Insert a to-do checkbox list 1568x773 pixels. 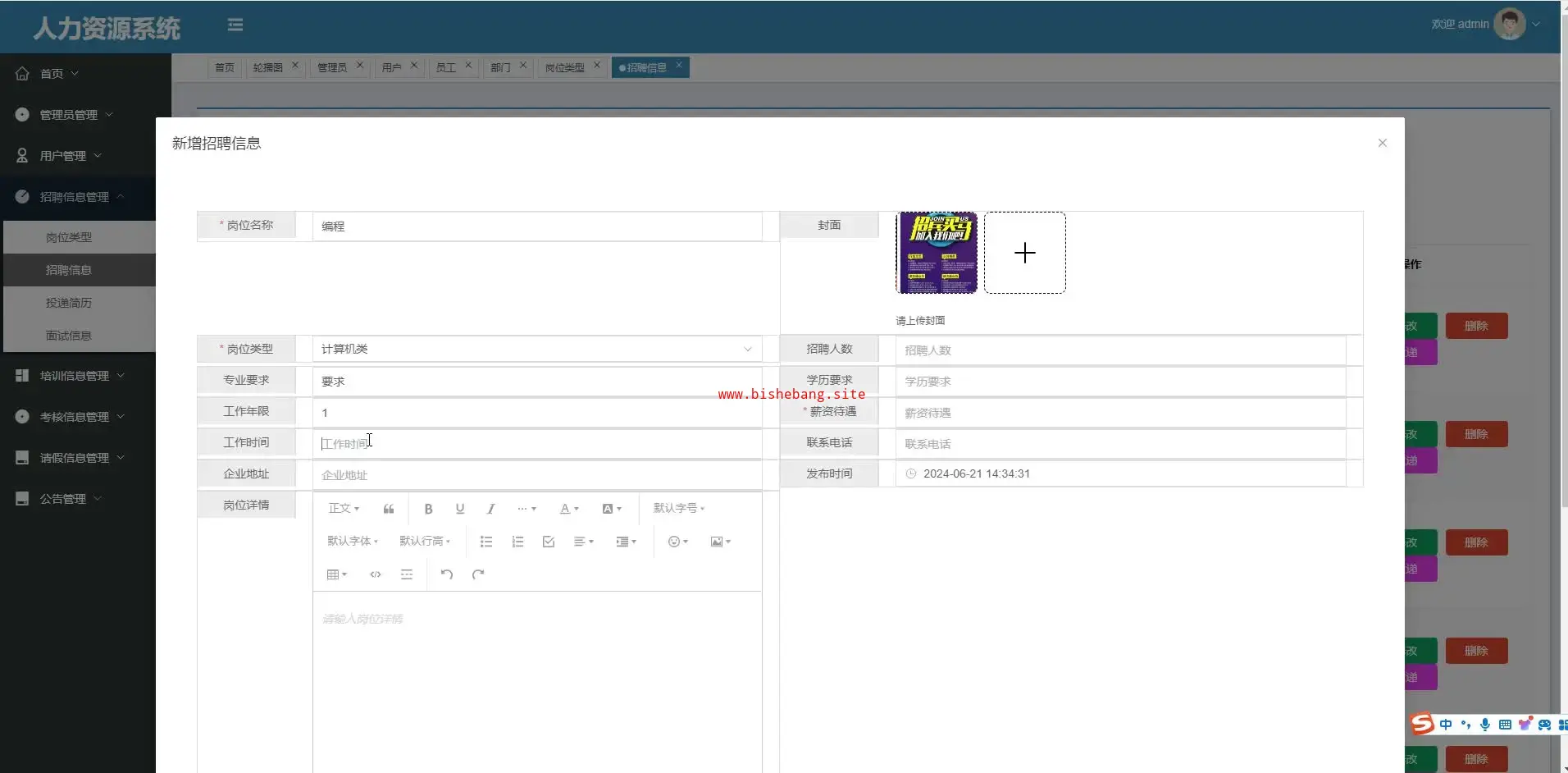pyautogui.click(x=549, y=542)
